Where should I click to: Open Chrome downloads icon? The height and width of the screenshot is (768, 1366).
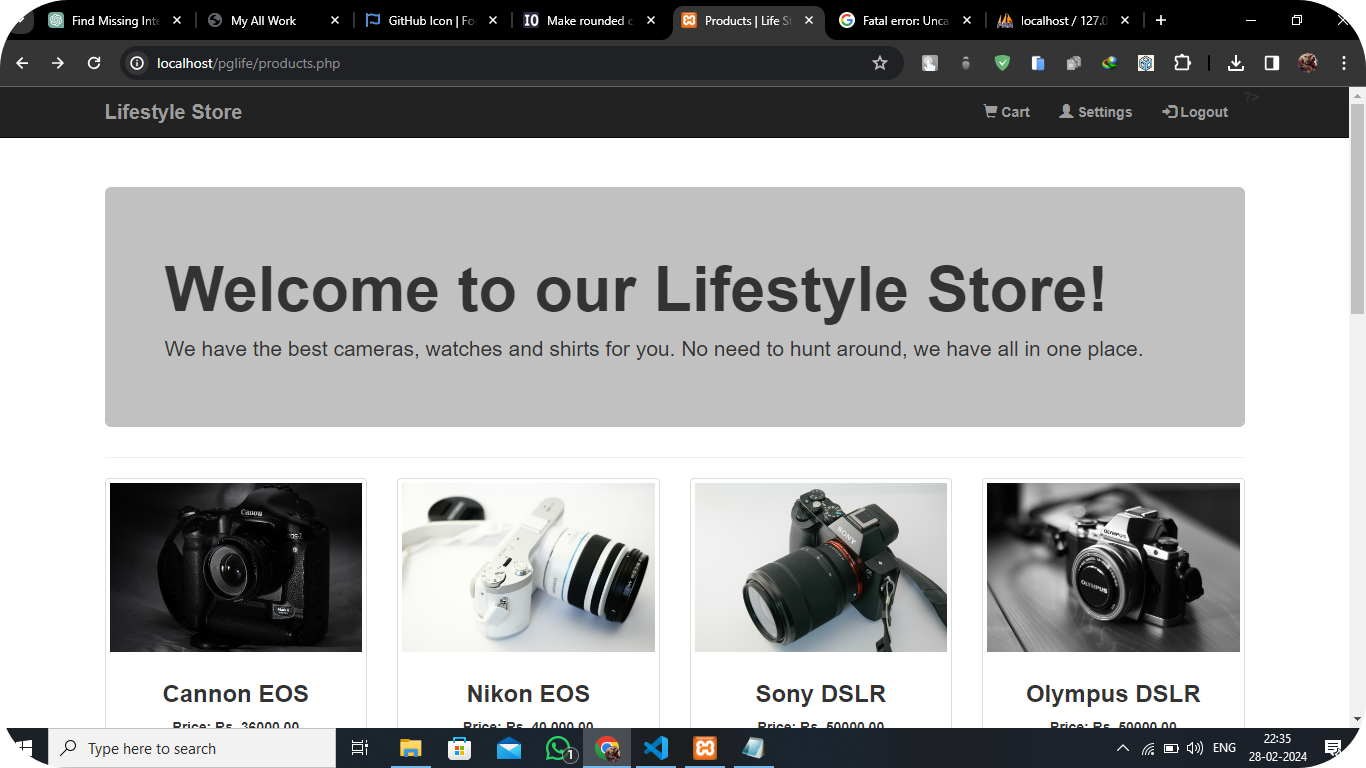[1236, 63]
